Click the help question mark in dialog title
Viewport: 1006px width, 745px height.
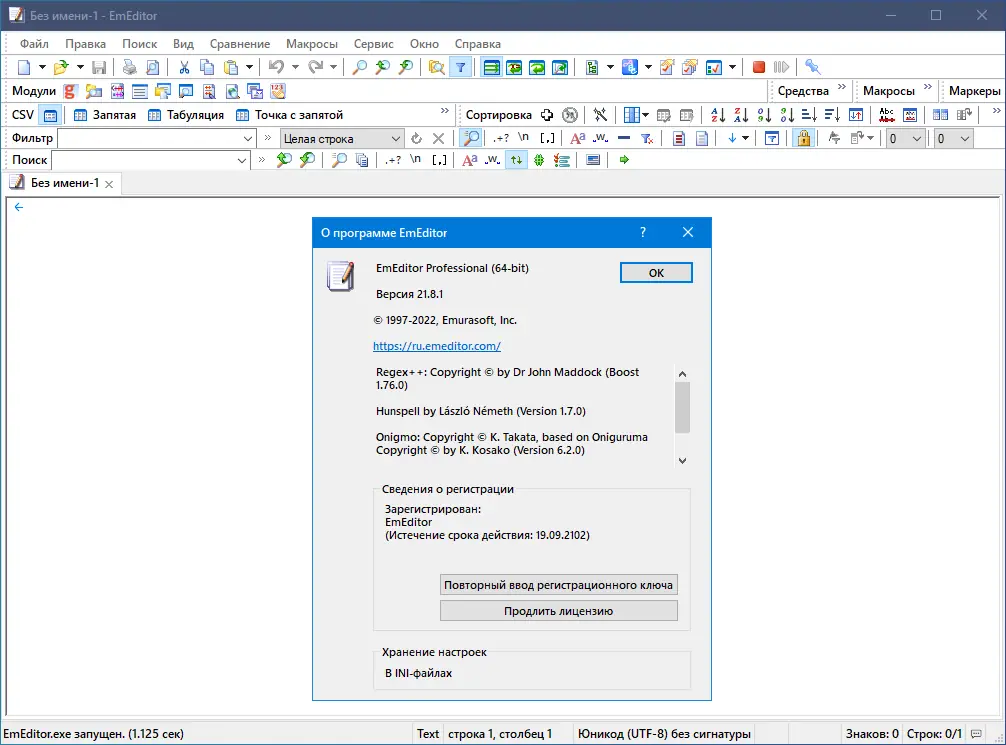point(643,232)
